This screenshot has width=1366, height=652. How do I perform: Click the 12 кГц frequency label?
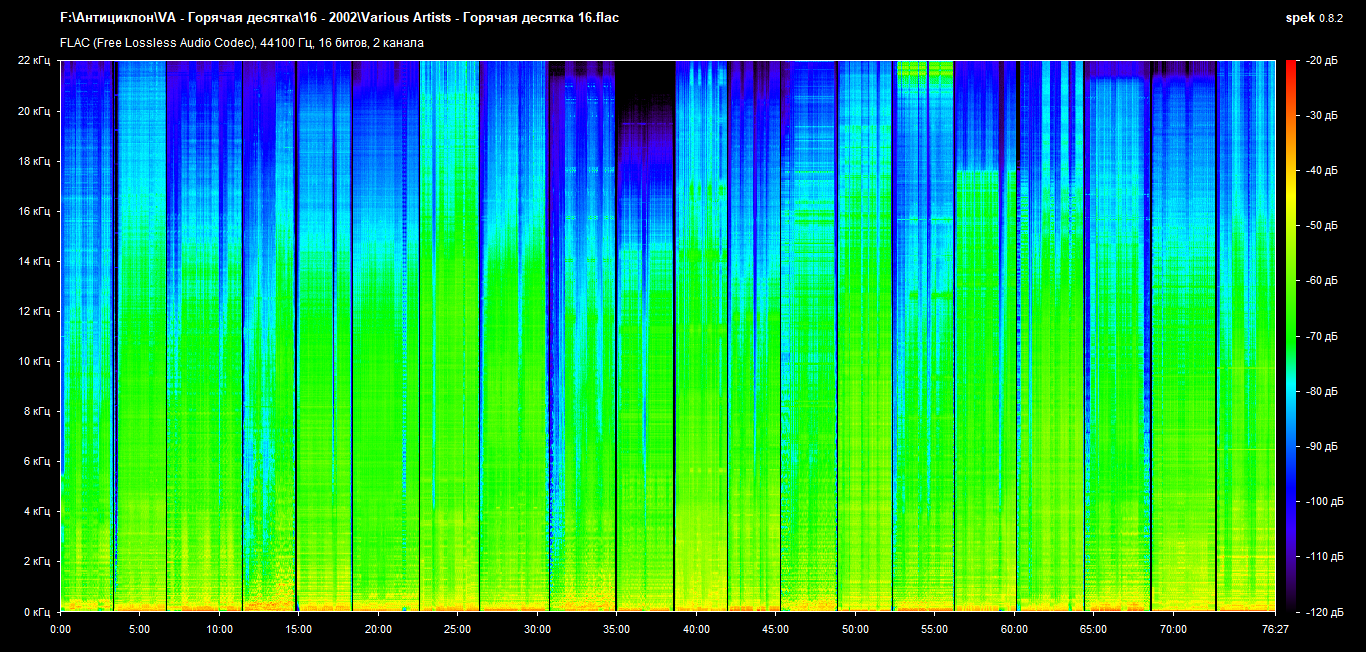tap(35, 311)
